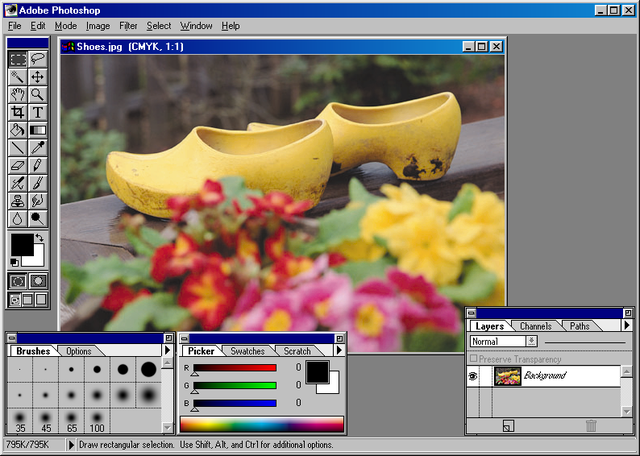Switch to the Channels tab
The width and height of the screenshot is (640, 456).
click(536, 326)
